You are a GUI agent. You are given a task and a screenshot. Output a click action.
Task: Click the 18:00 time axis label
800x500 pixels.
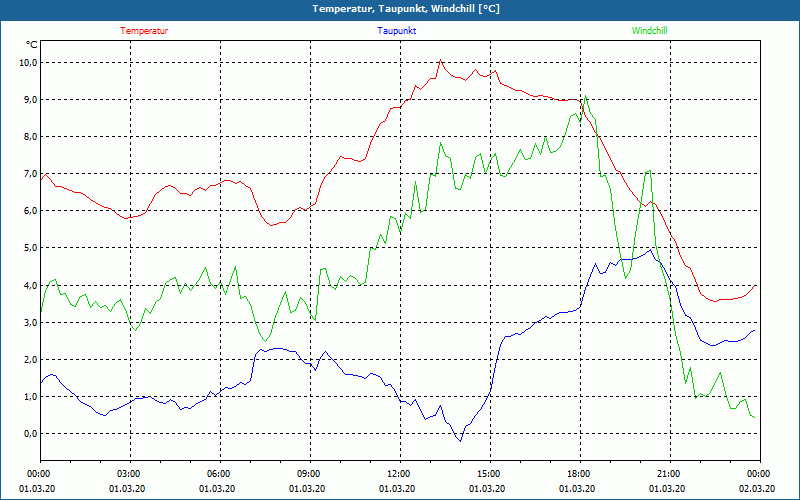click(580, 474)
